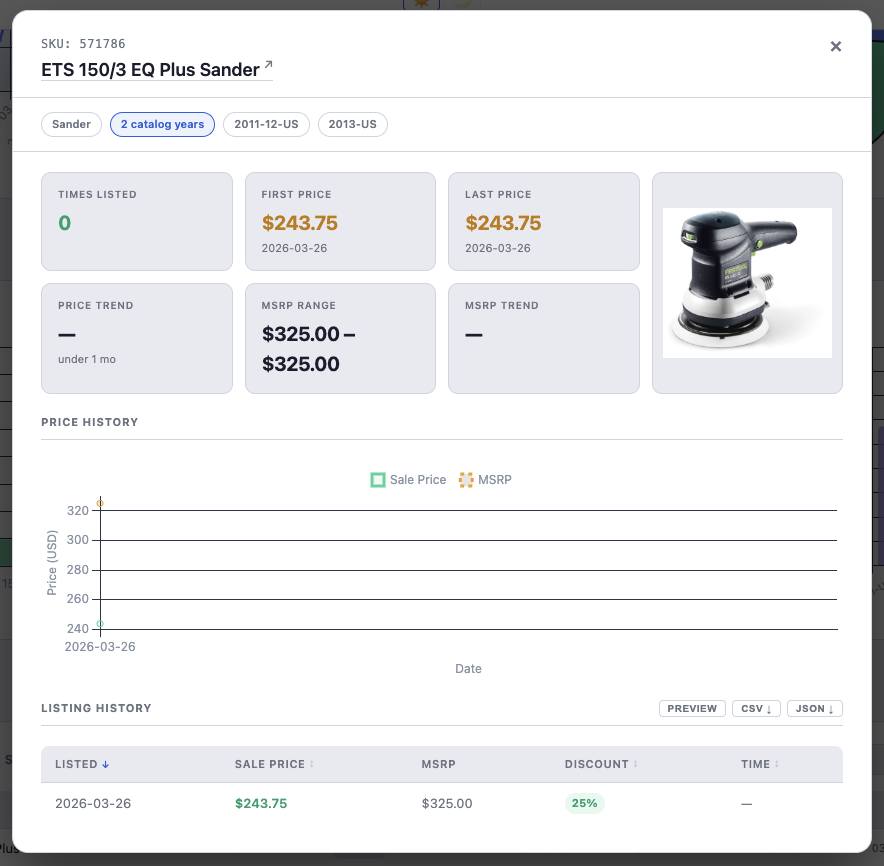Click the MSRP legend marker on the chart
Viewport: 884px width, 866px height.
point(465,480)
